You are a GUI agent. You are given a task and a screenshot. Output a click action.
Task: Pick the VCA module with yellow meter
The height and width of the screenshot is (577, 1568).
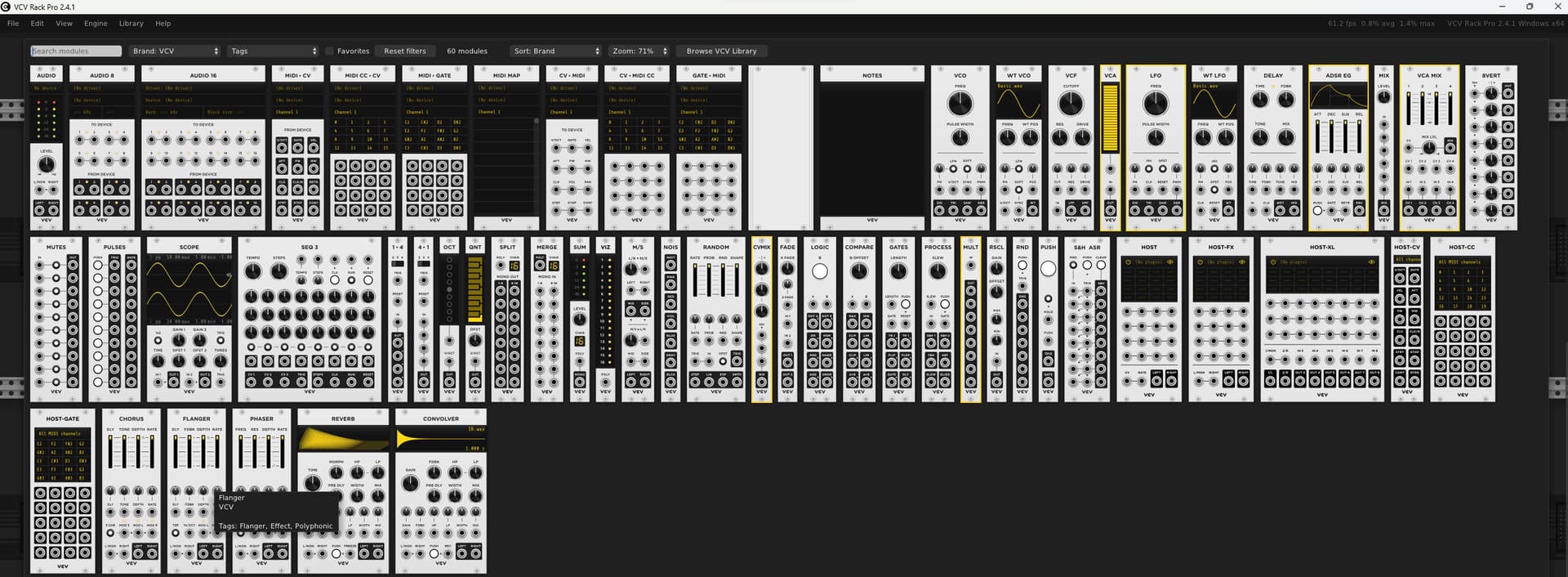1110,148
